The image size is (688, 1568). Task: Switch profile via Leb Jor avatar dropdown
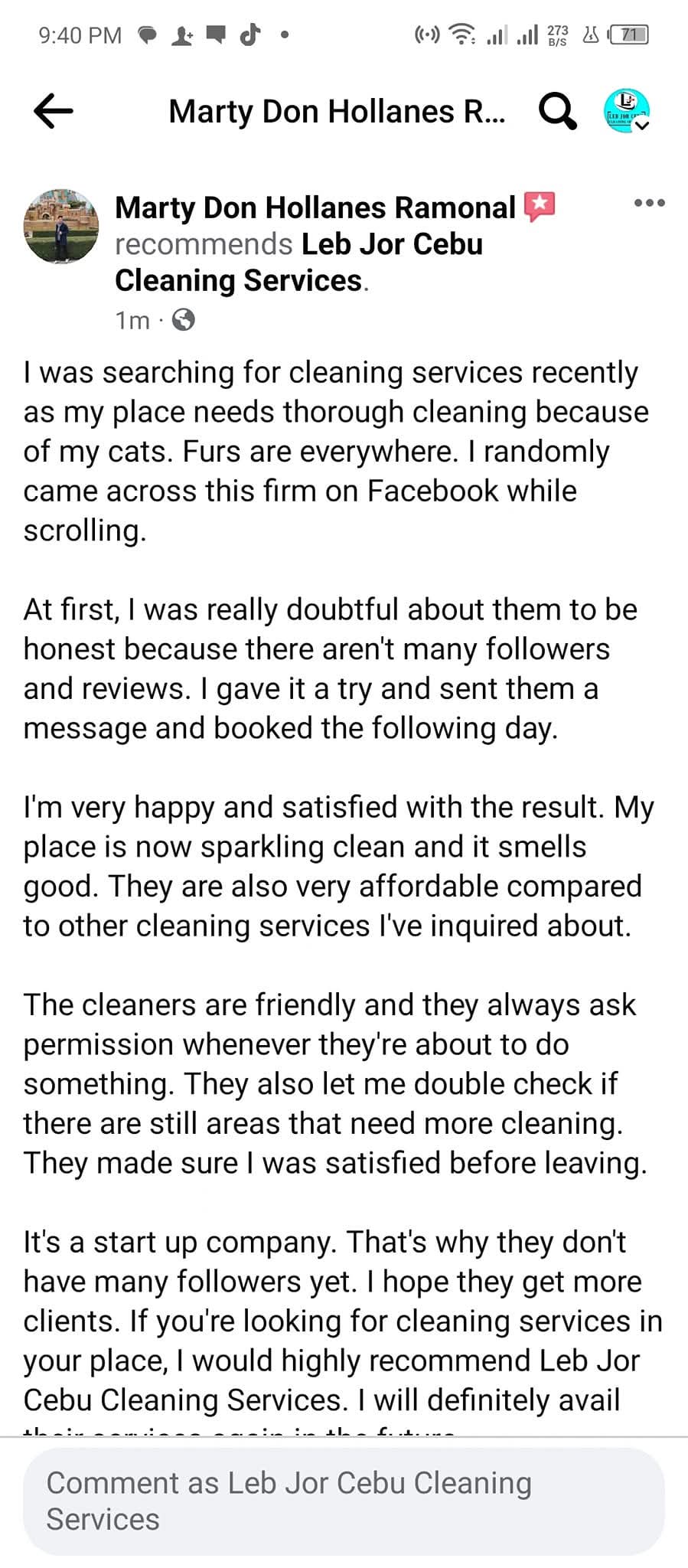click(x=627, y=111)
